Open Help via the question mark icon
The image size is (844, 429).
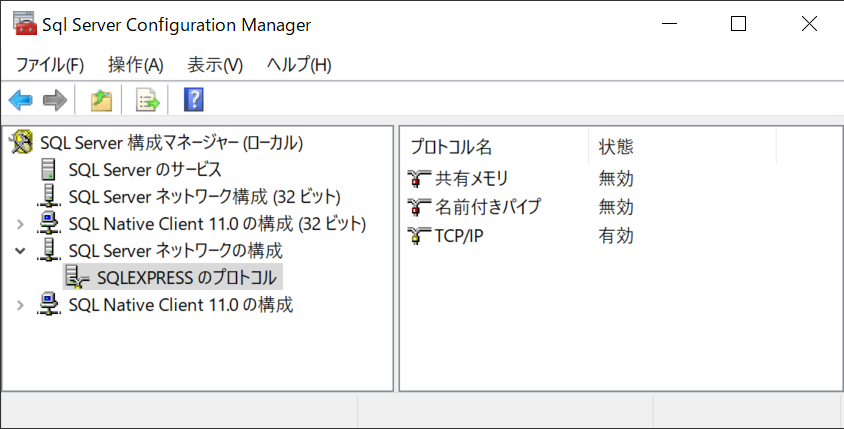(194, 100)
